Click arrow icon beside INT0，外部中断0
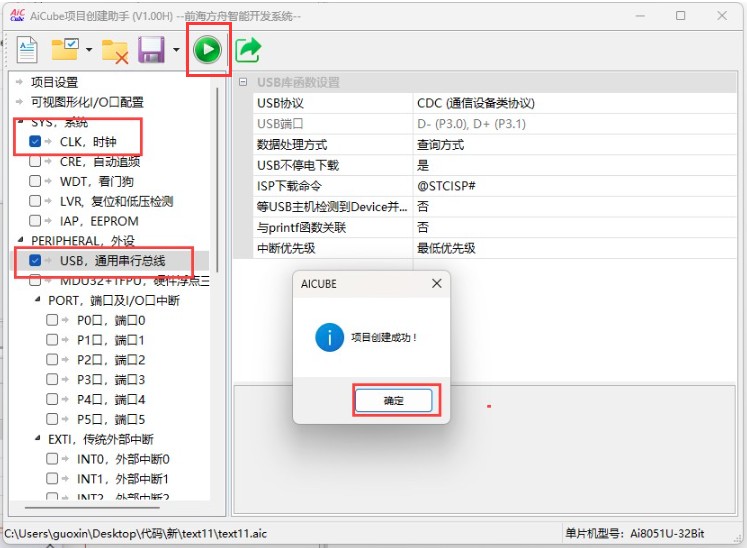The height and width of the screenshot is (548, 747). tap(65, 459)
